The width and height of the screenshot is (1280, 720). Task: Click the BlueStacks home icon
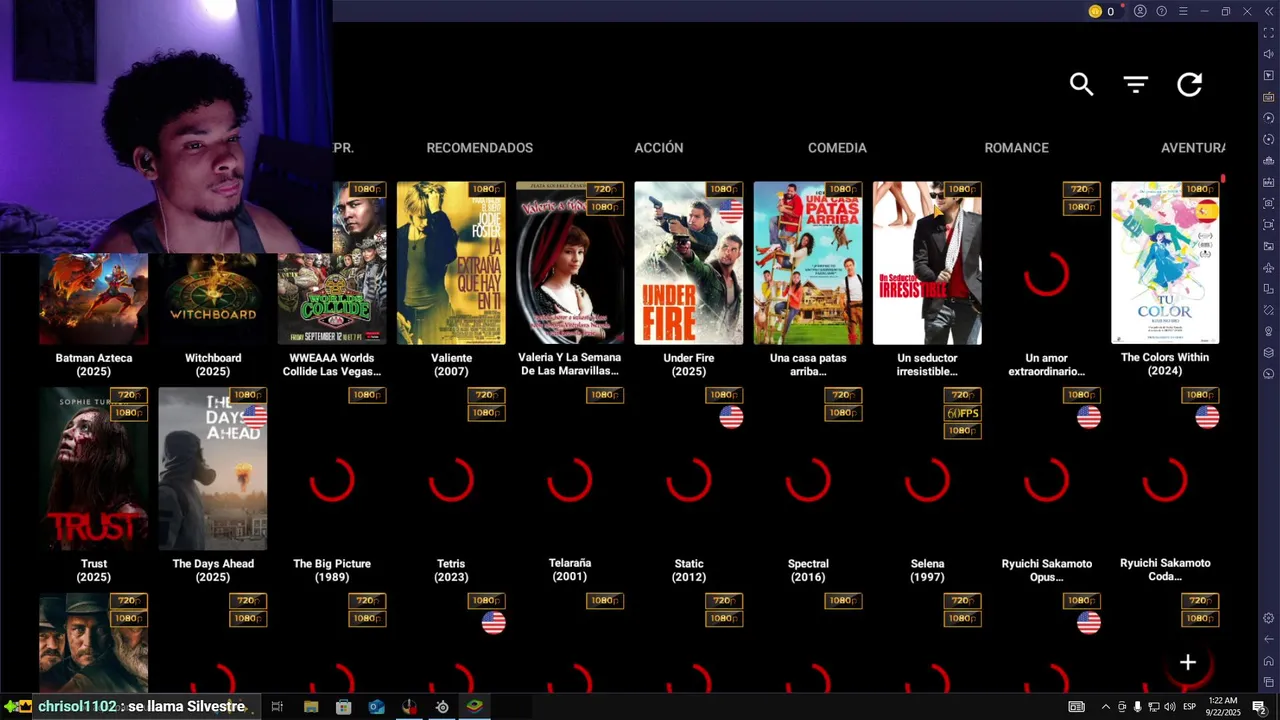click(x=1269, y=661)
